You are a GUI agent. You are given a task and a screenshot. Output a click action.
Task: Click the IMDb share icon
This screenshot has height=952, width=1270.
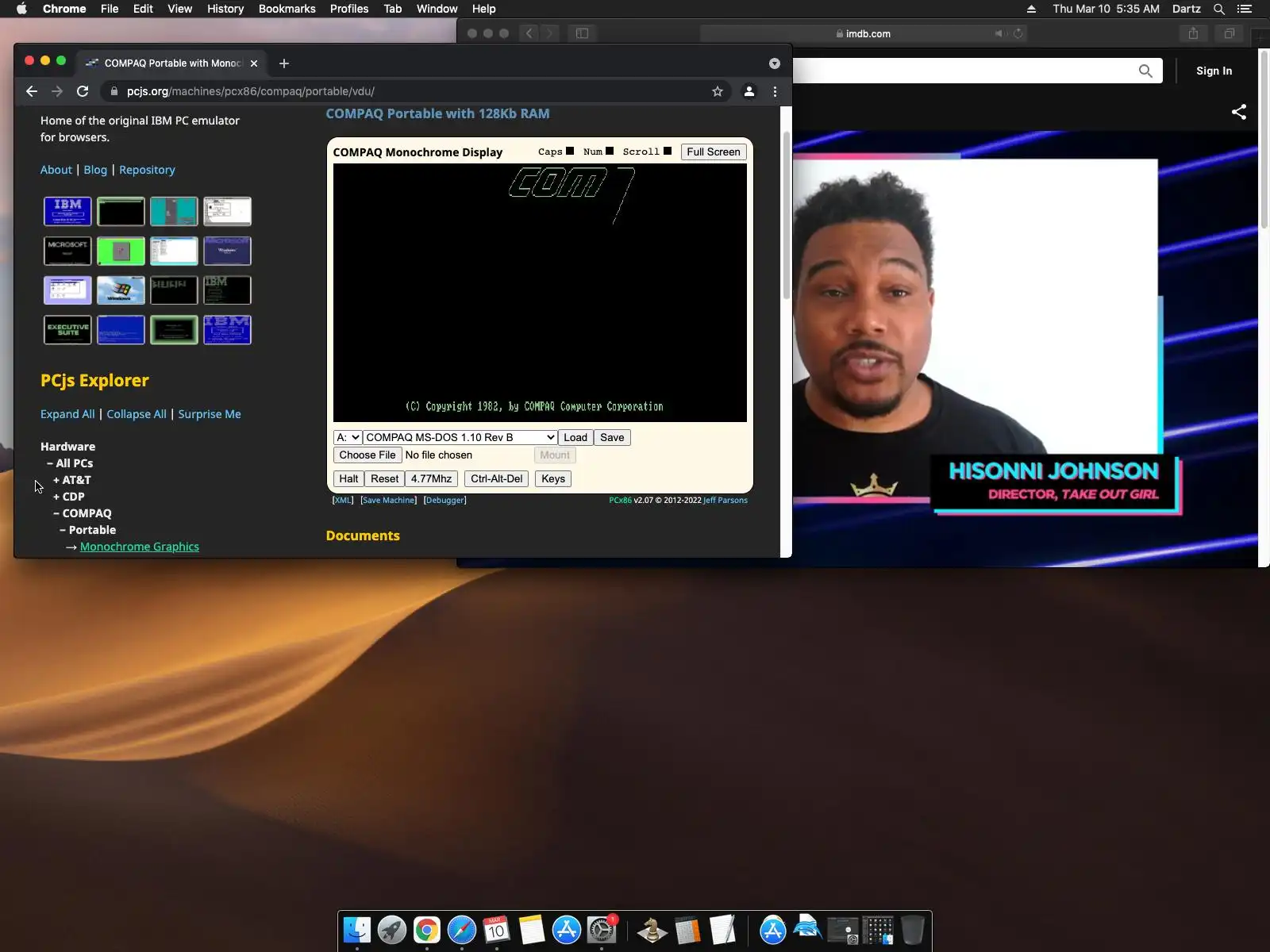click(1239, 112)
